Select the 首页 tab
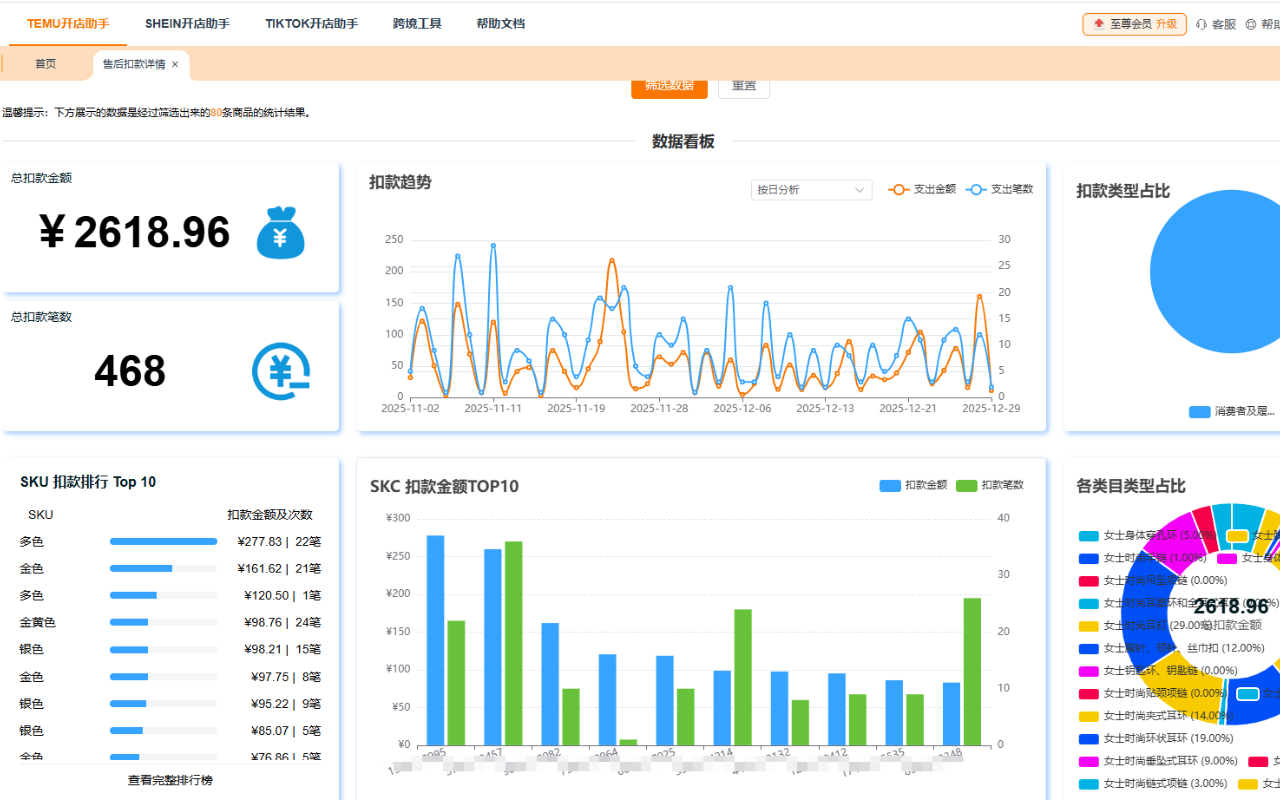The width and height of the screenshot is (1280, 800). [45, 63]
